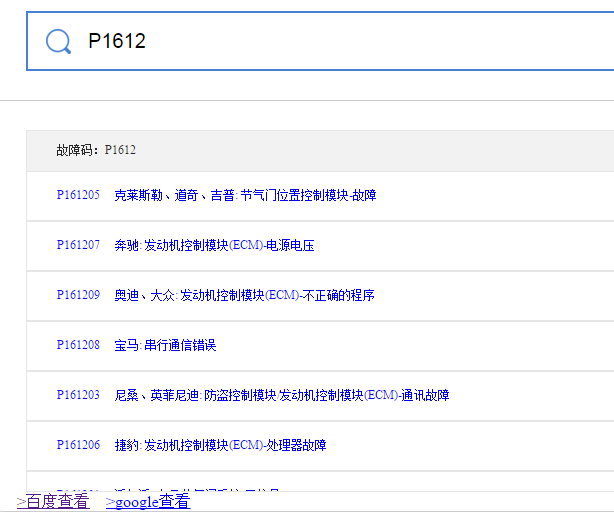The width and height of the screenshot is (614, 530).
Task: Open fault code P161203 link
Action: (x=78, y=395)
